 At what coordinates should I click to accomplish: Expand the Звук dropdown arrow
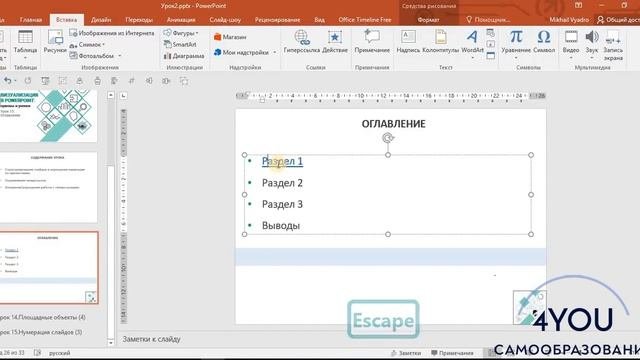pyautogui.click(x=591, y=58)
